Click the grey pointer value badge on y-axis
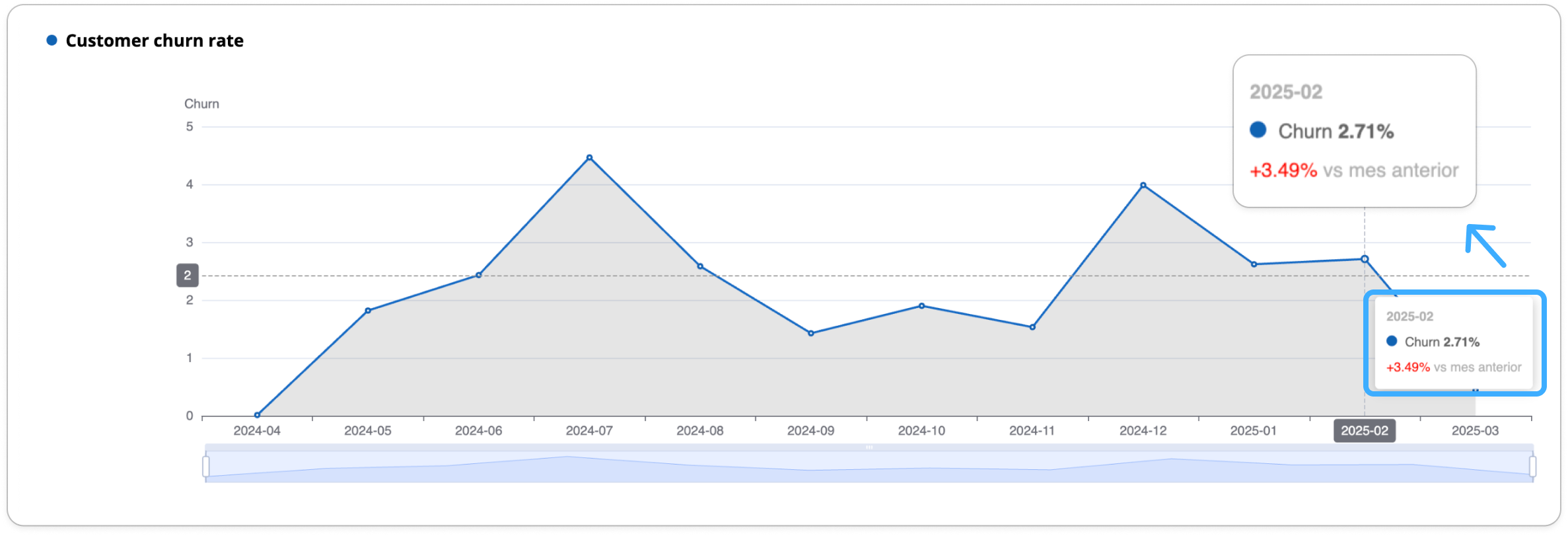This screenshot has width=1568, height=536. click(188, 276)
